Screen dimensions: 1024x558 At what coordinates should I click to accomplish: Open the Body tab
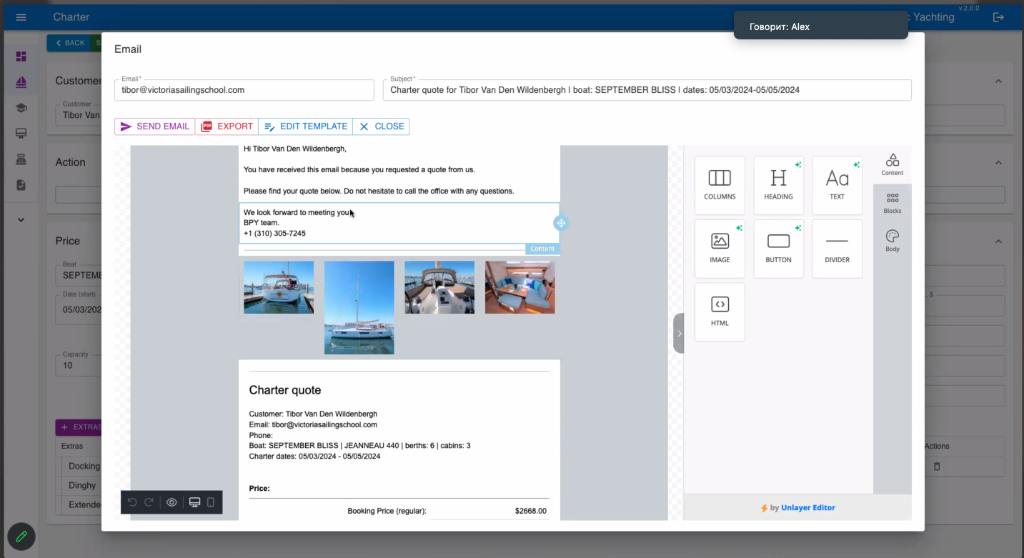pyautogui.click(x=892, y=240)
